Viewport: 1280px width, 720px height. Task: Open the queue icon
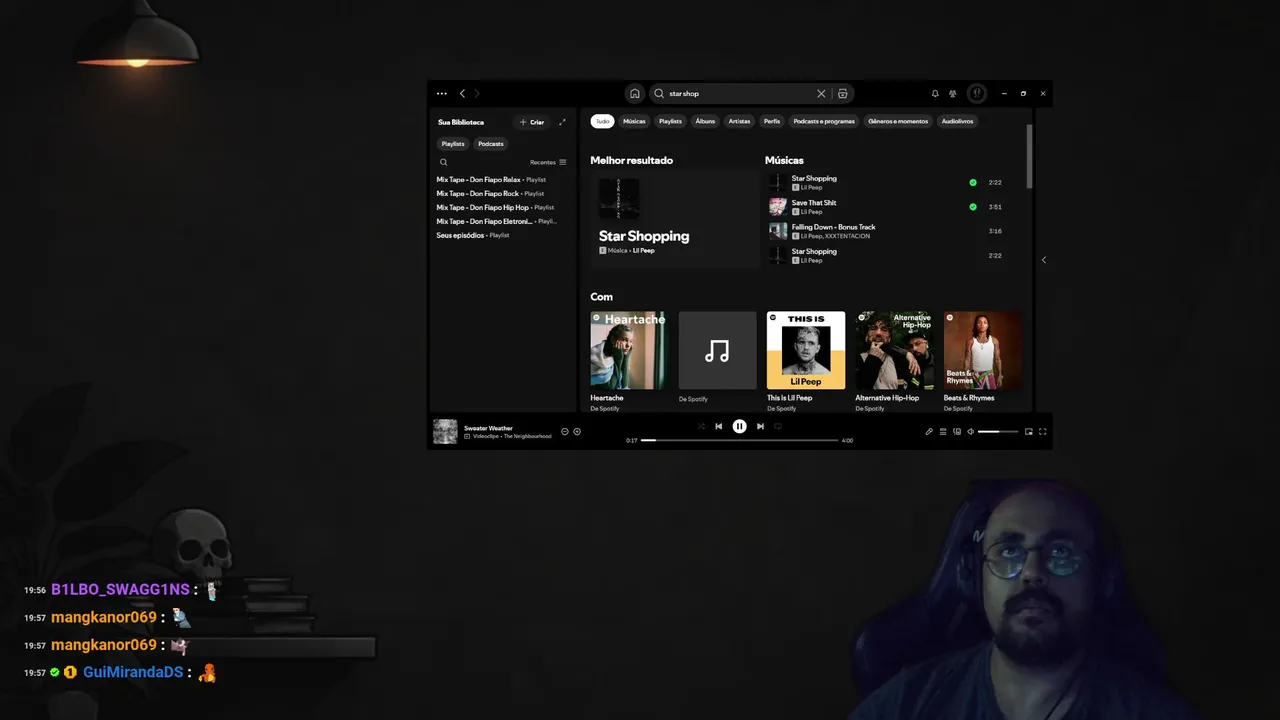click(x=943, y=431)
